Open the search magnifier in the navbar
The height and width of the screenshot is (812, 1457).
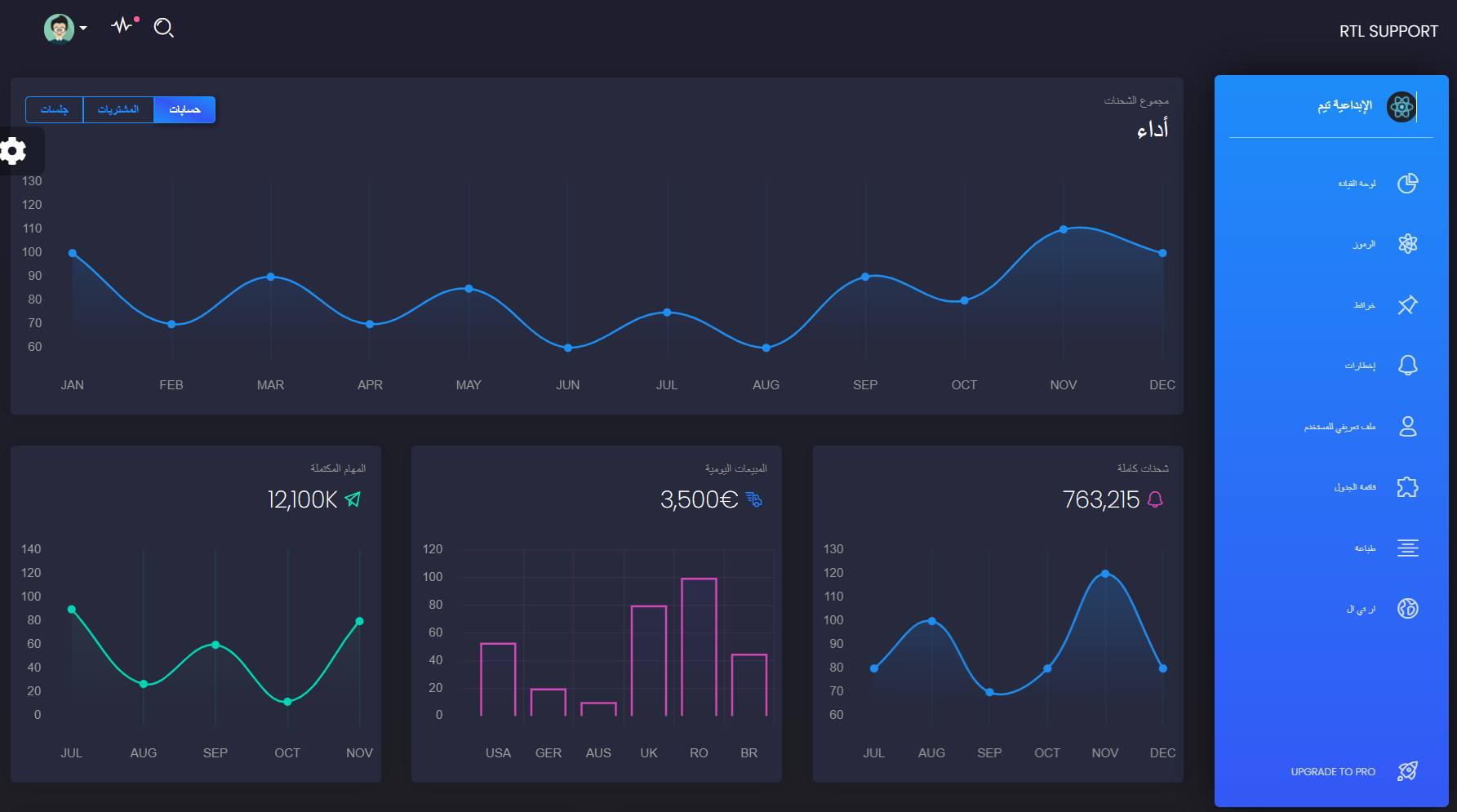coord(163,28)
